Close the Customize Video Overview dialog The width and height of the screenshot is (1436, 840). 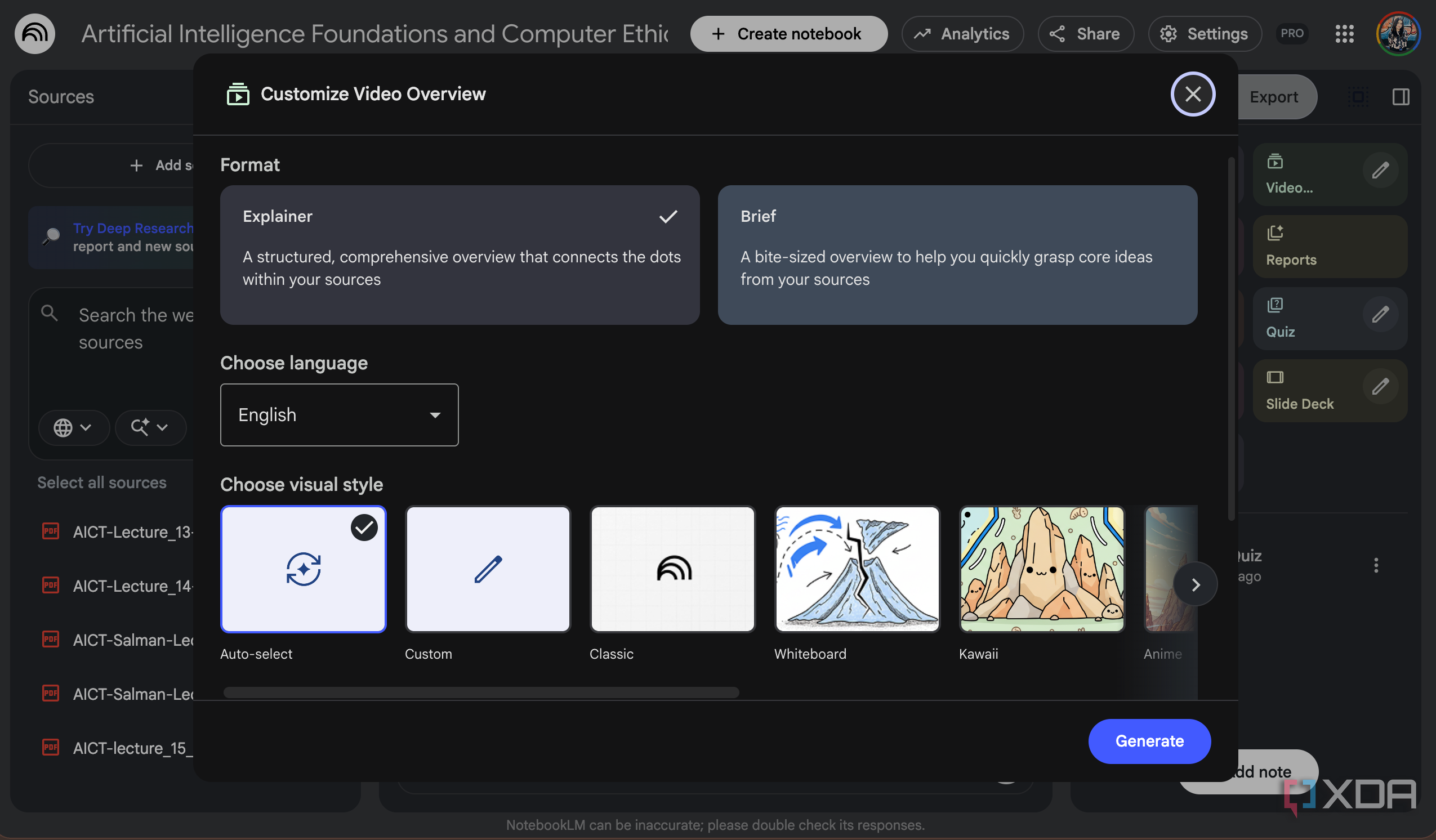(x=1193, y=94)
